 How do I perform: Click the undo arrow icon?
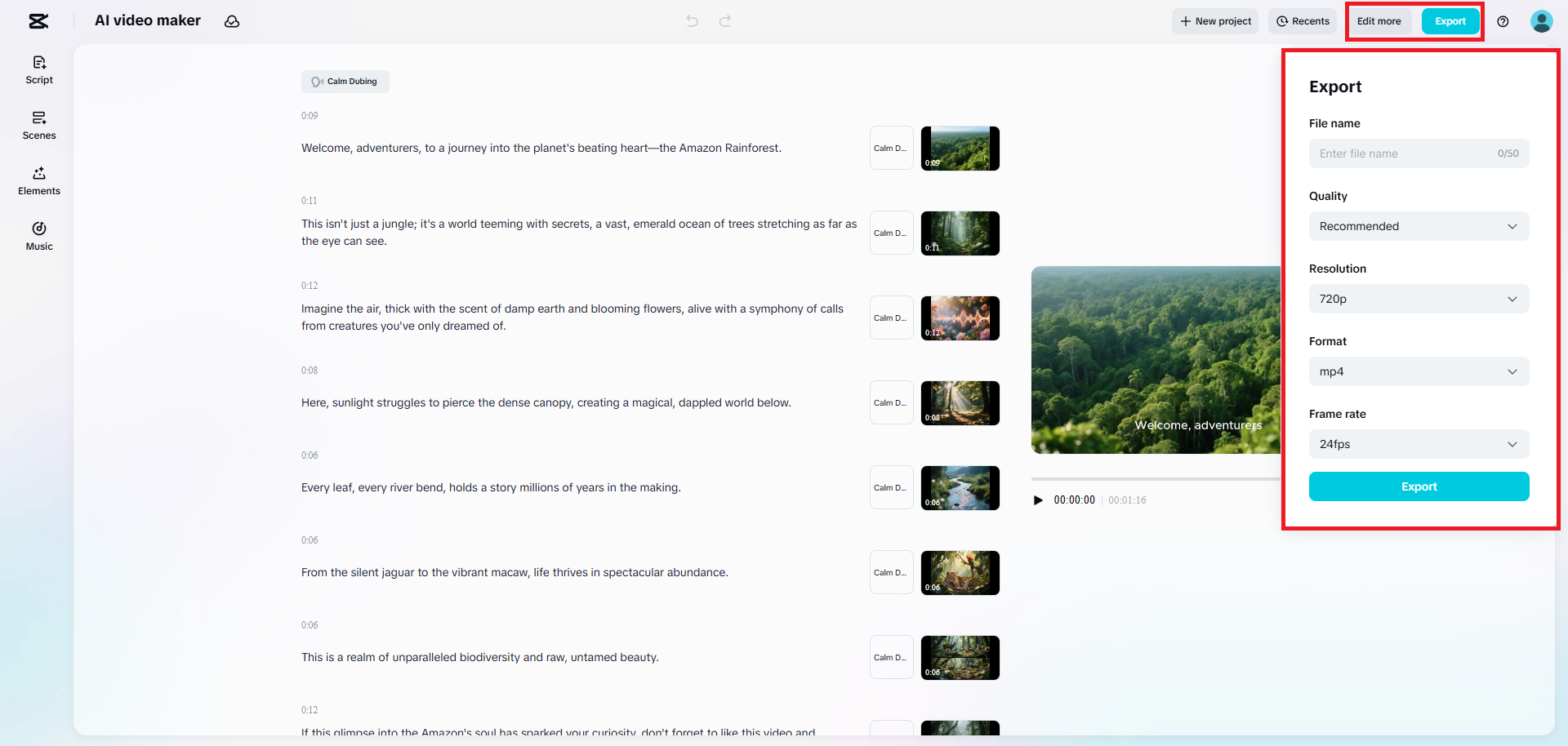[693, 21]
